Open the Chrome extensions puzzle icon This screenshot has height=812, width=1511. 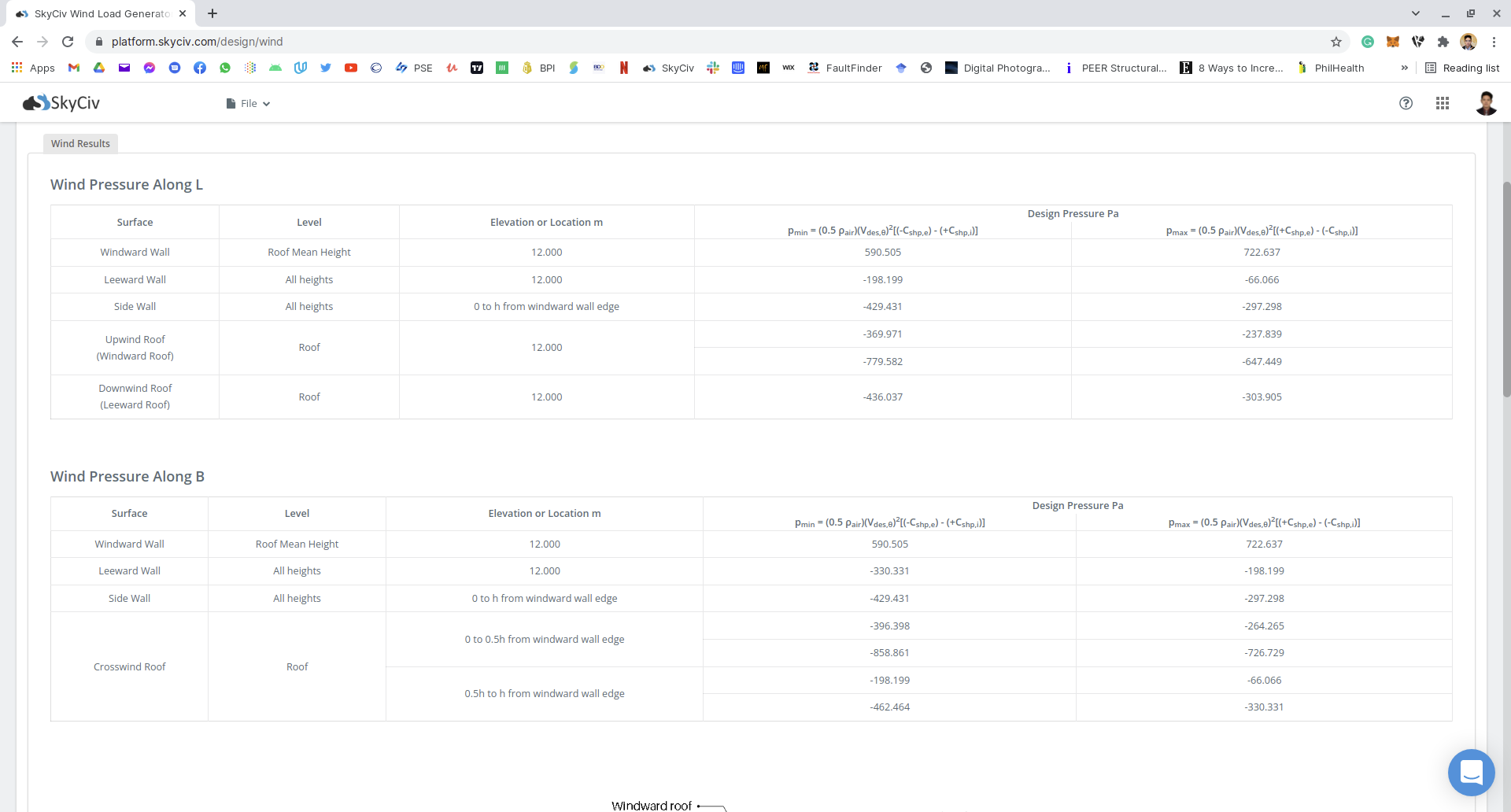tap(1443, 42)
